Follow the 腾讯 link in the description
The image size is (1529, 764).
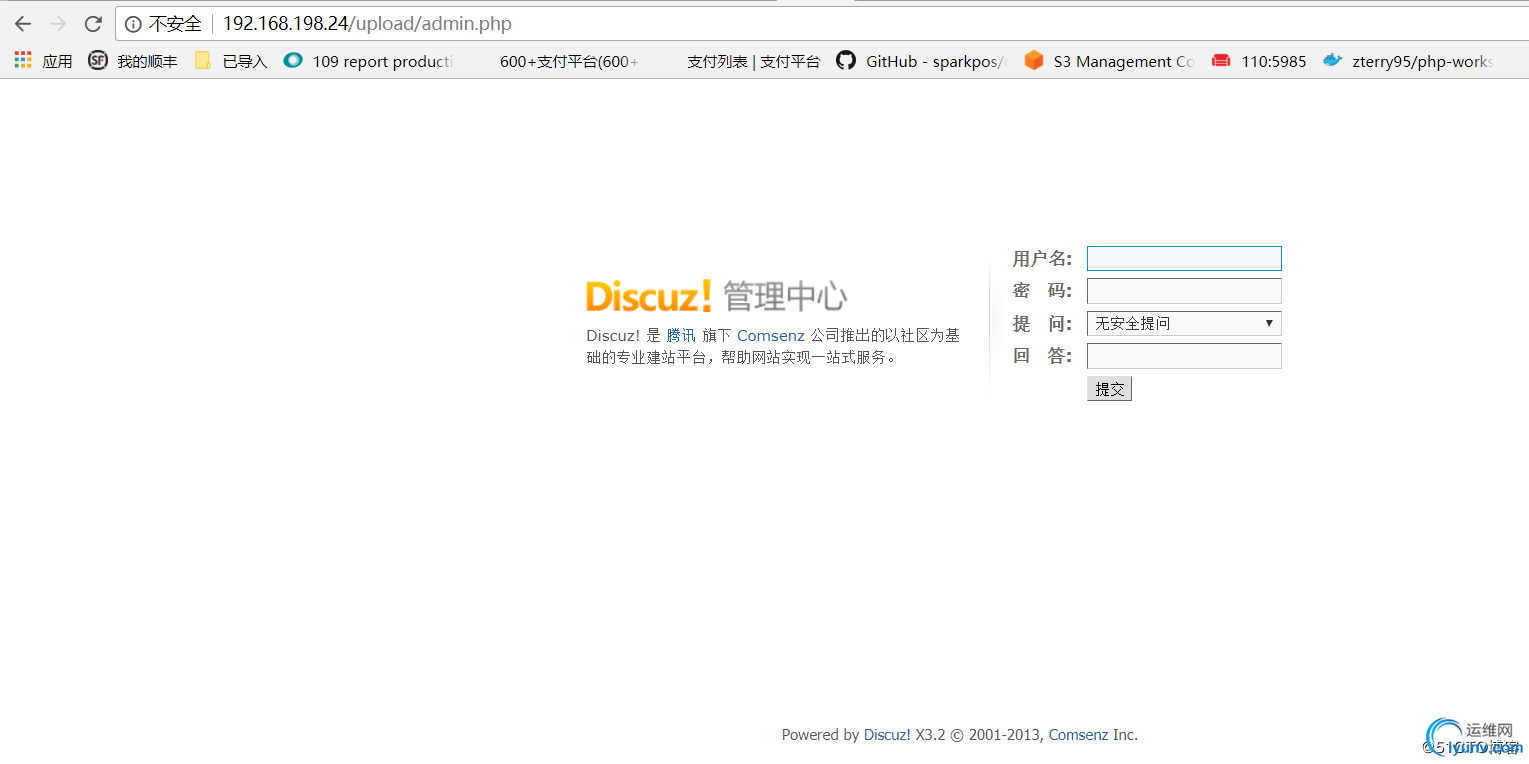(681, 336)
